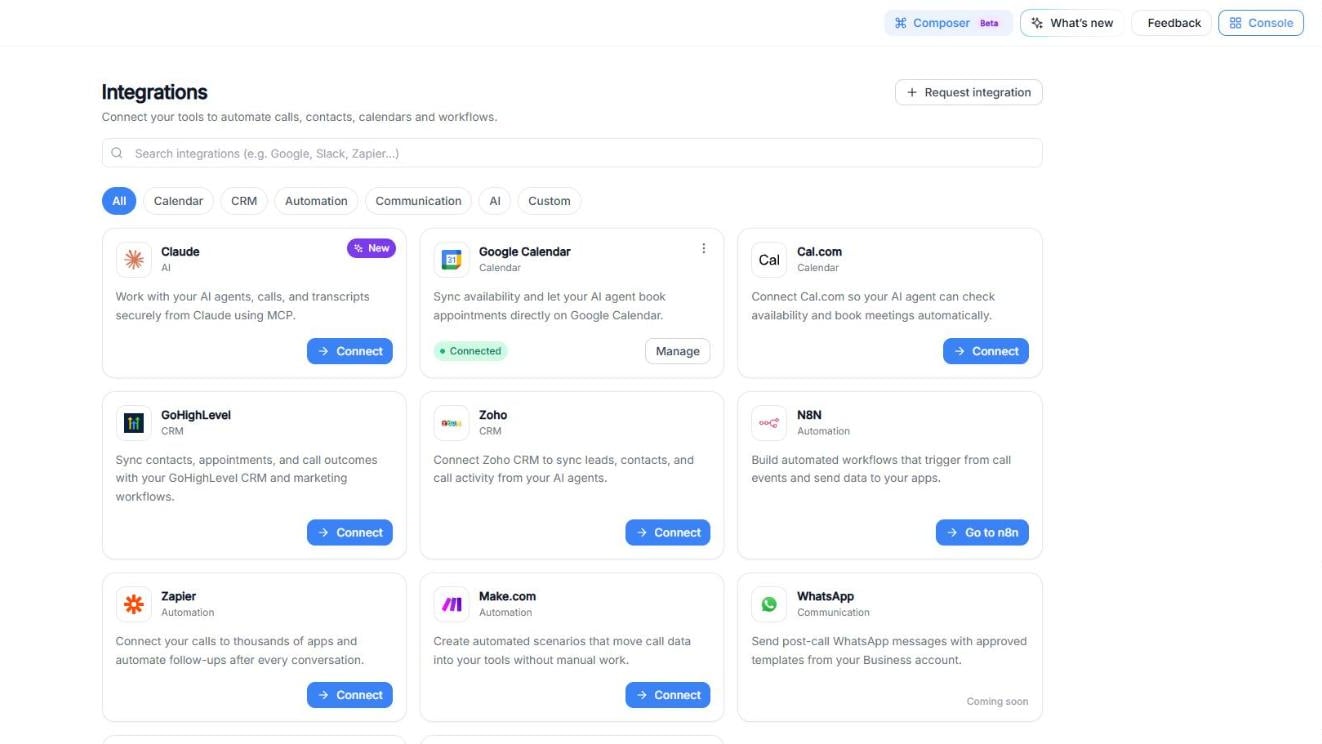Click the Zoho logo icon
Viewport: 1322px width, 744px height.
click(452, 423)
